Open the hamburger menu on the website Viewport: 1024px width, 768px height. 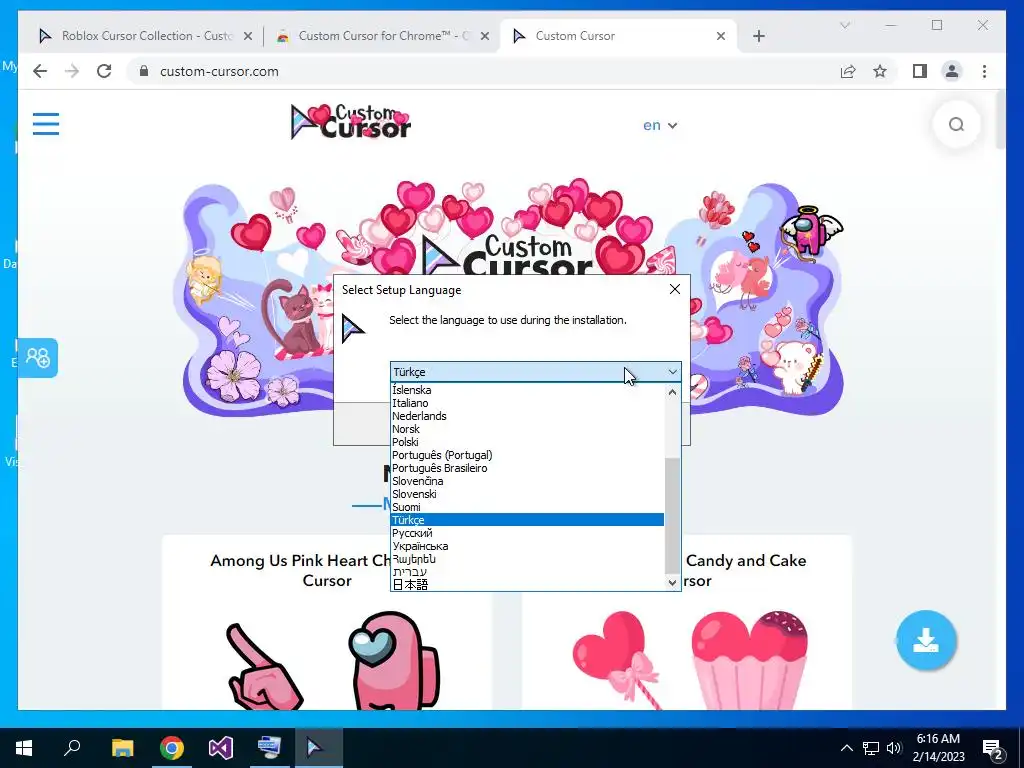46,124
